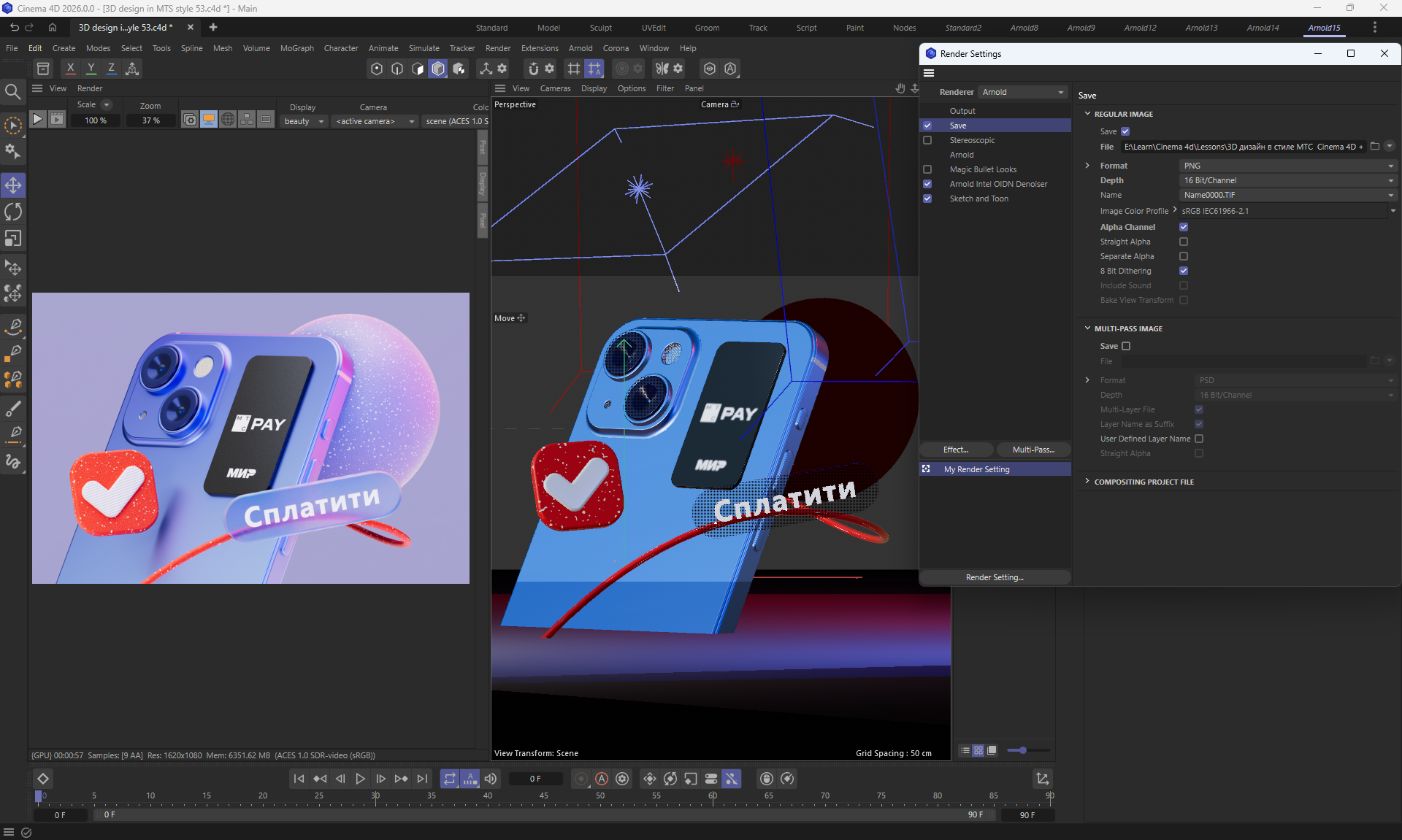Enable Save under Multi-Pass Image

(x=1126, y=346)
